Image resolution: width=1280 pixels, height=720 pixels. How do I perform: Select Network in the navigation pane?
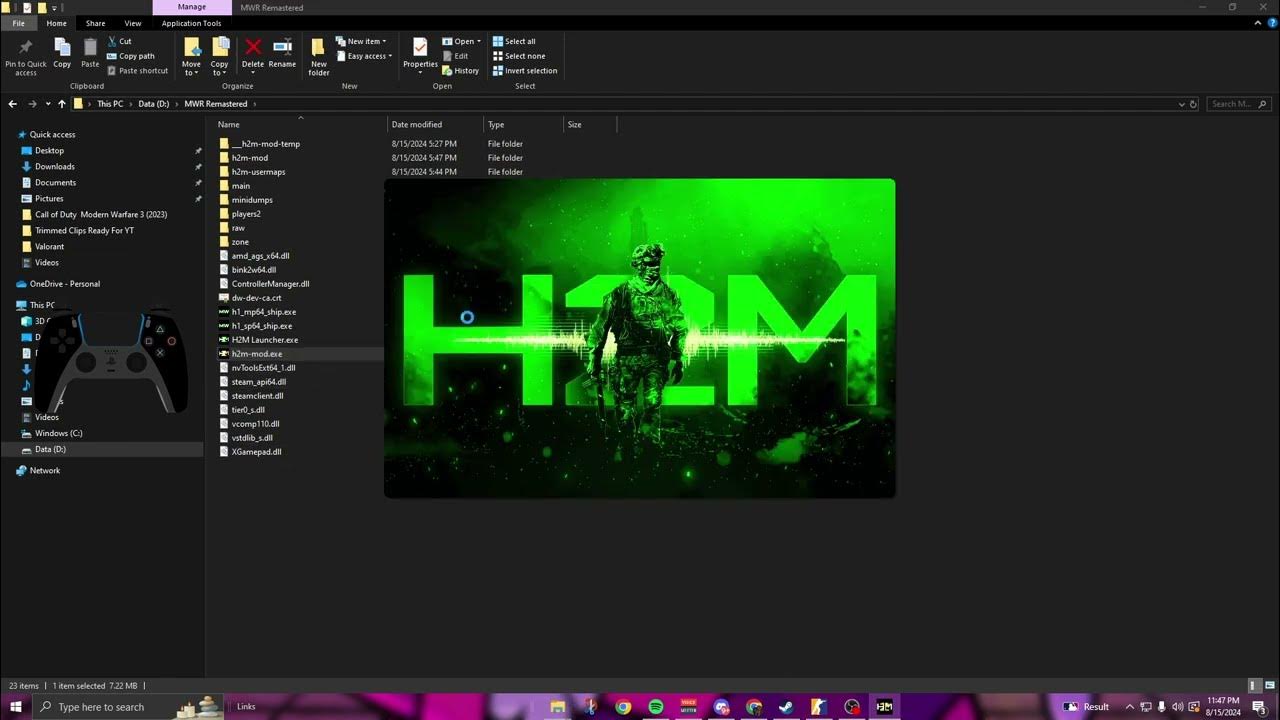point(45,471)
